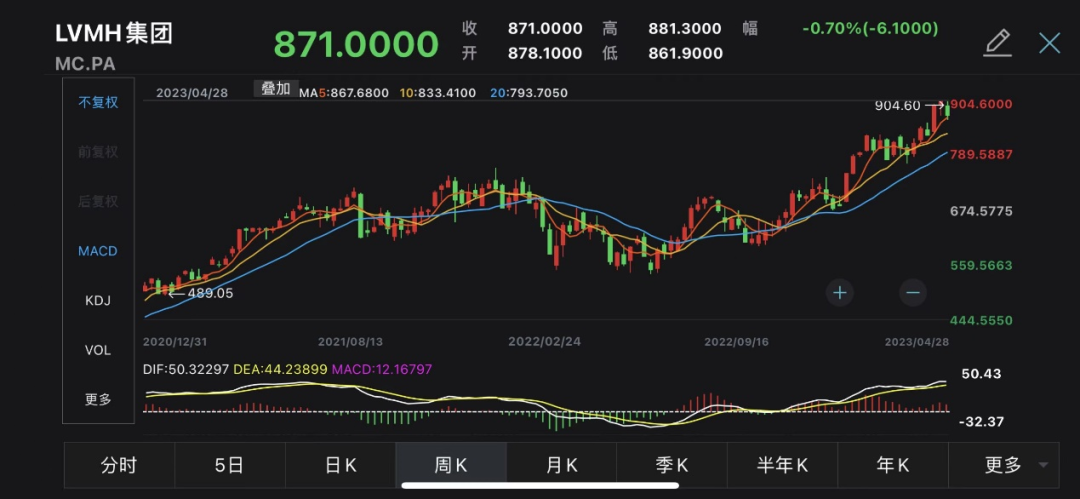Tap the MA5:867.6800 indicator label

coord(344,93)
